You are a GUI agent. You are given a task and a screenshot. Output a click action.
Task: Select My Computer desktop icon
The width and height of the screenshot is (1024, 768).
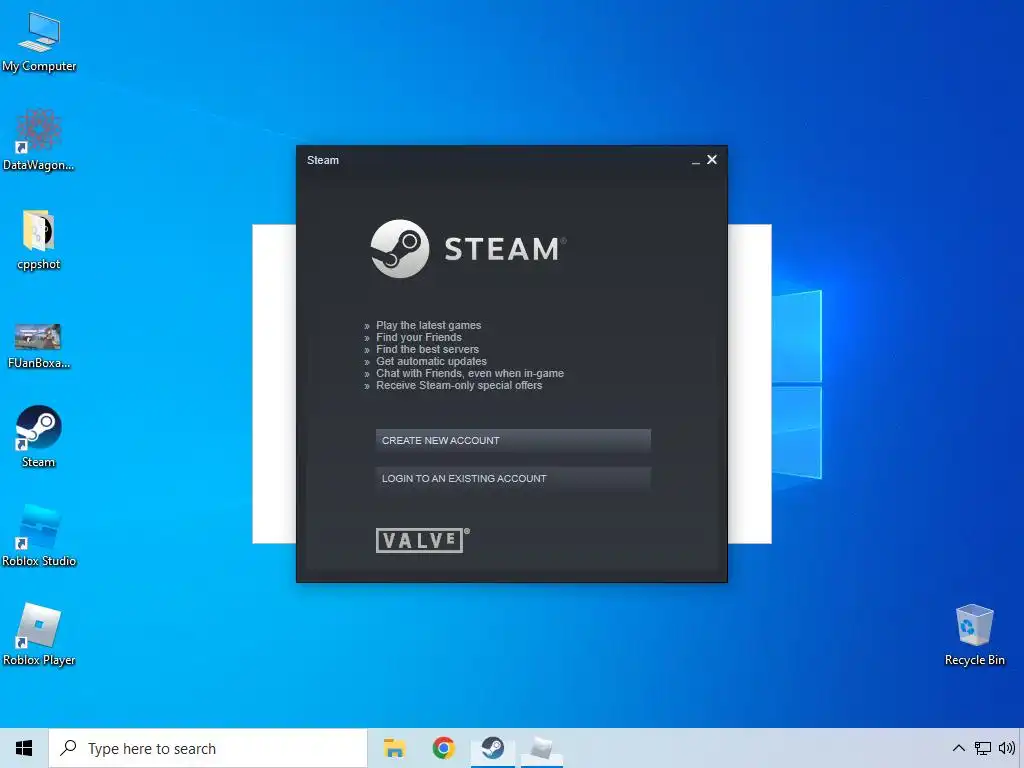[x=39, y=41]
